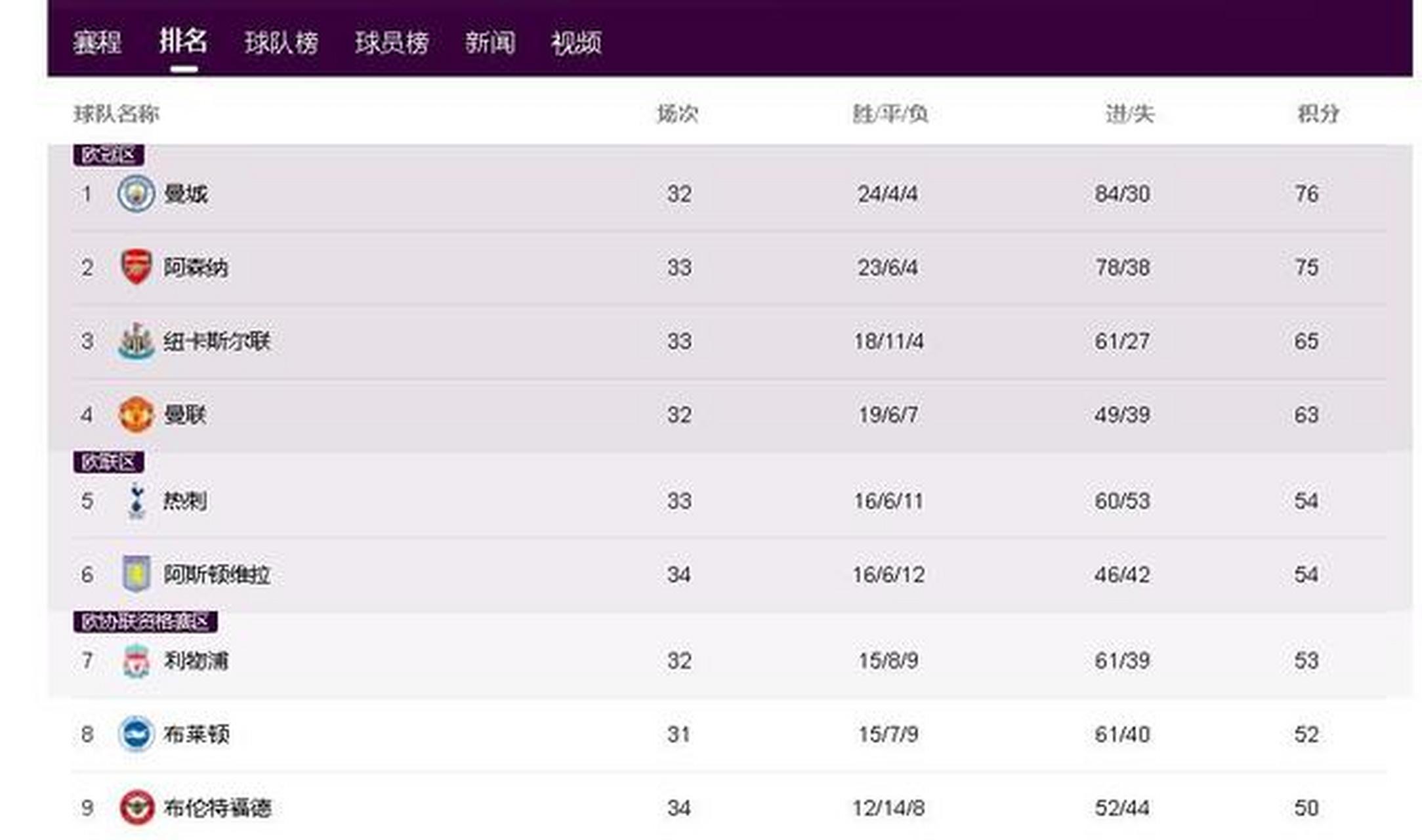This screenshot has height=840, width=1422.
Task: Click the Tottenham crest icon
Action: [136, 501]
